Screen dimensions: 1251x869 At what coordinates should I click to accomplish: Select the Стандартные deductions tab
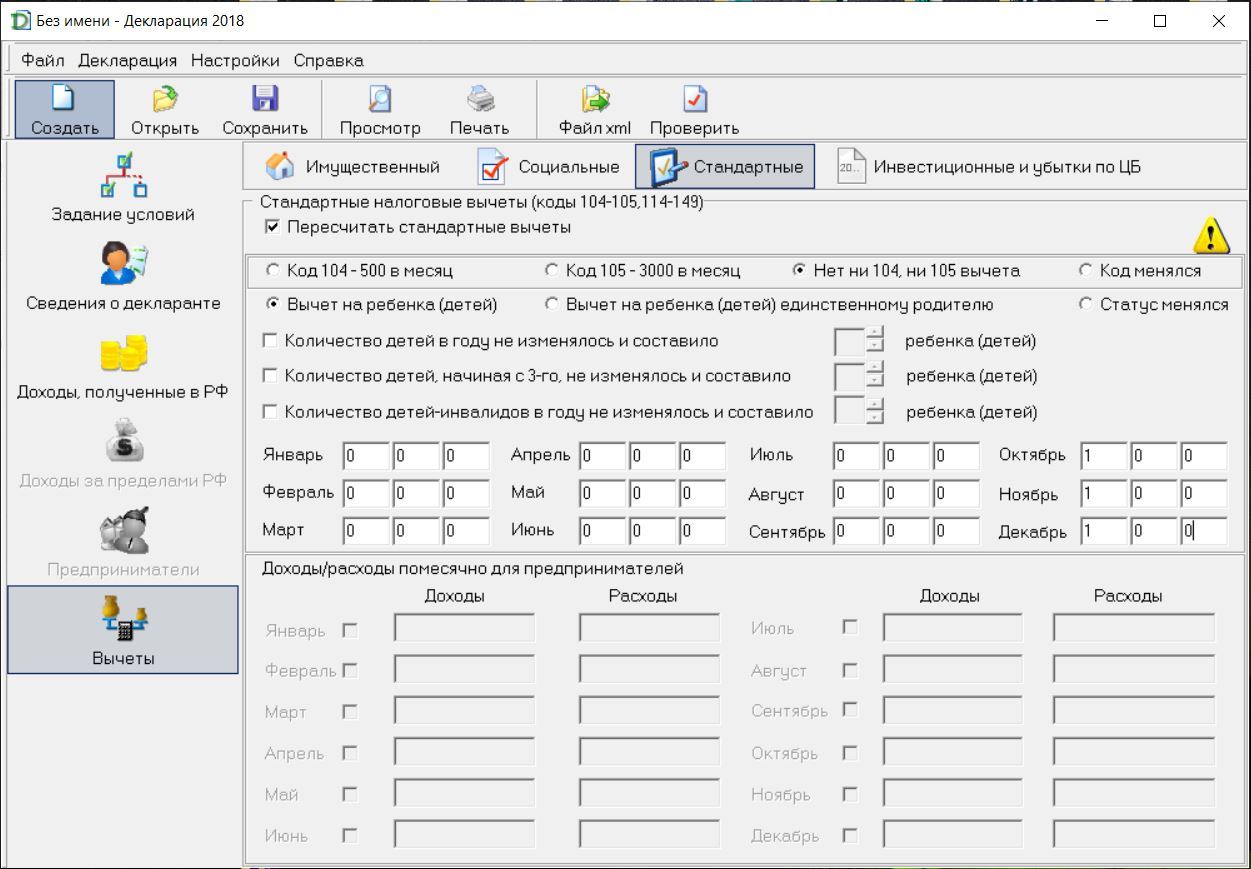725,167
